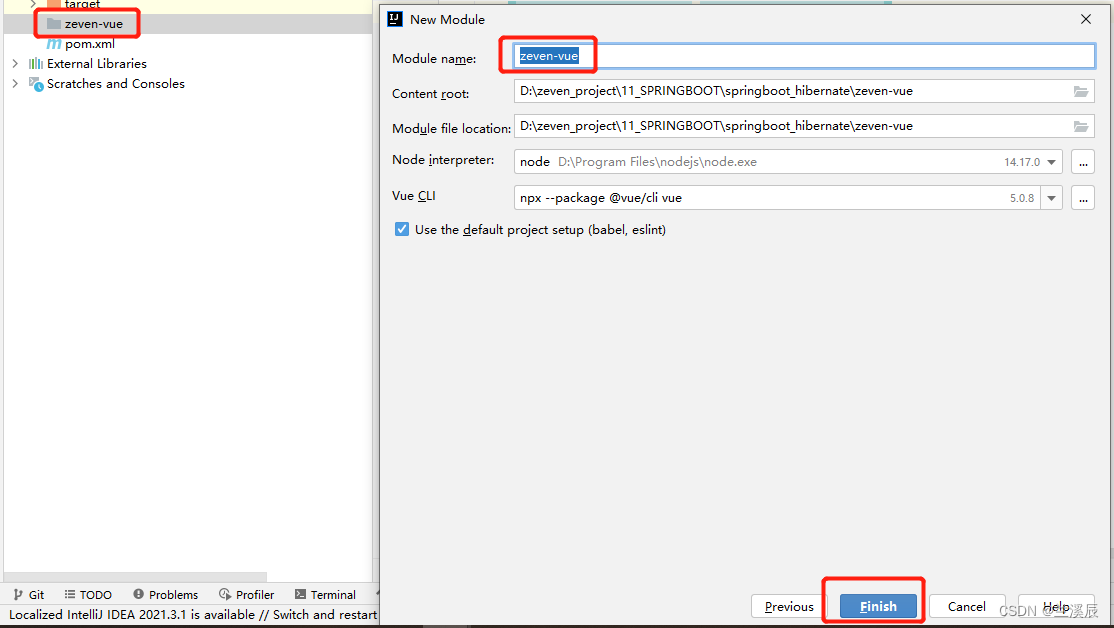Open the Node interpreter dropdown
Image resolution: width=1114 pixels, height=628 pixels.
tap(1051, 162)
